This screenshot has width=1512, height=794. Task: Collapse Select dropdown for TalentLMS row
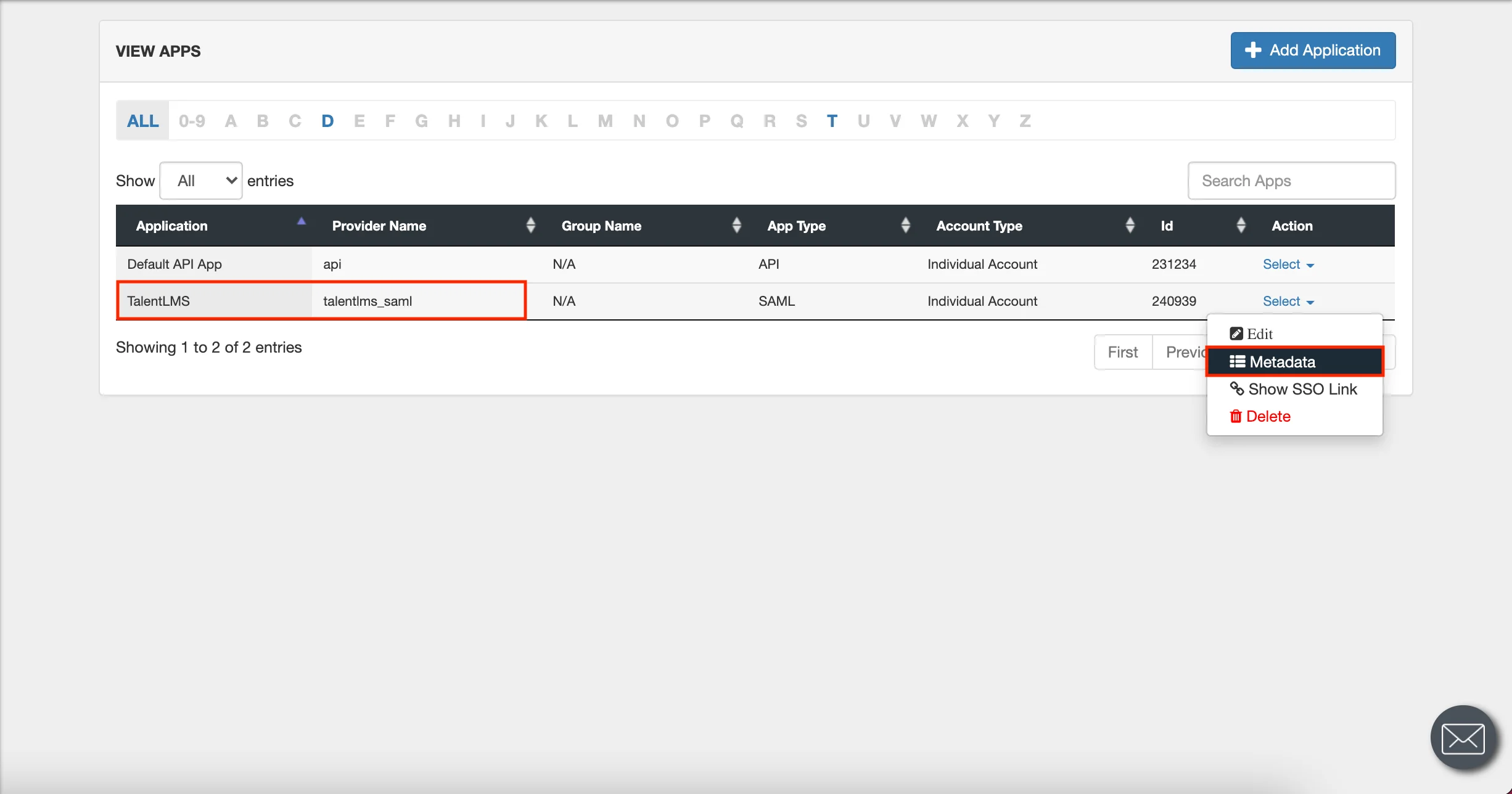coord(1288,301)
